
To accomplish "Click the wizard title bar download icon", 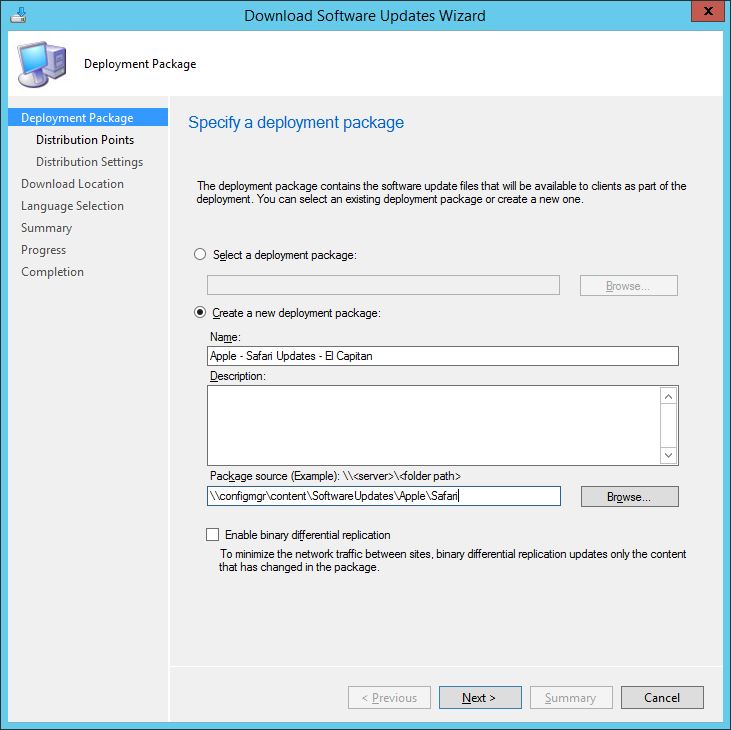I will 18,15.
